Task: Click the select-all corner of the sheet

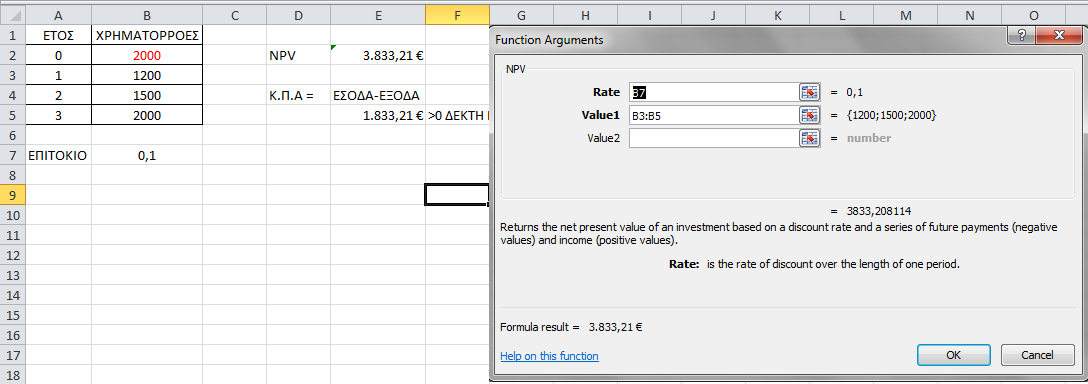Action: point(12,15)
